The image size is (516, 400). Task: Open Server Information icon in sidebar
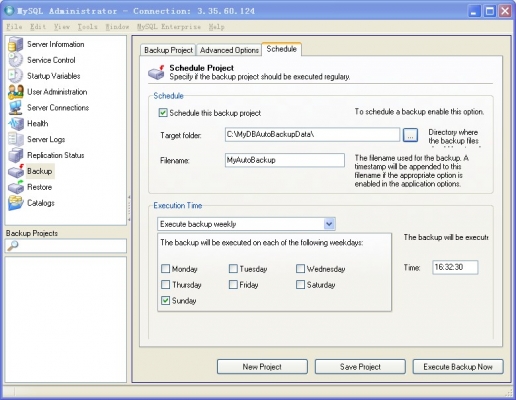click(x=15, y=44)
